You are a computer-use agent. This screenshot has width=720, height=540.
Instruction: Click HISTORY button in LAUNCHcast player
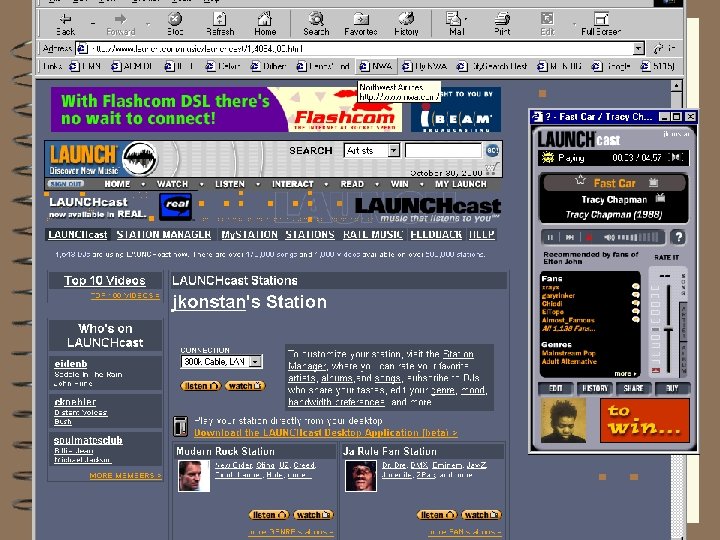595,388
